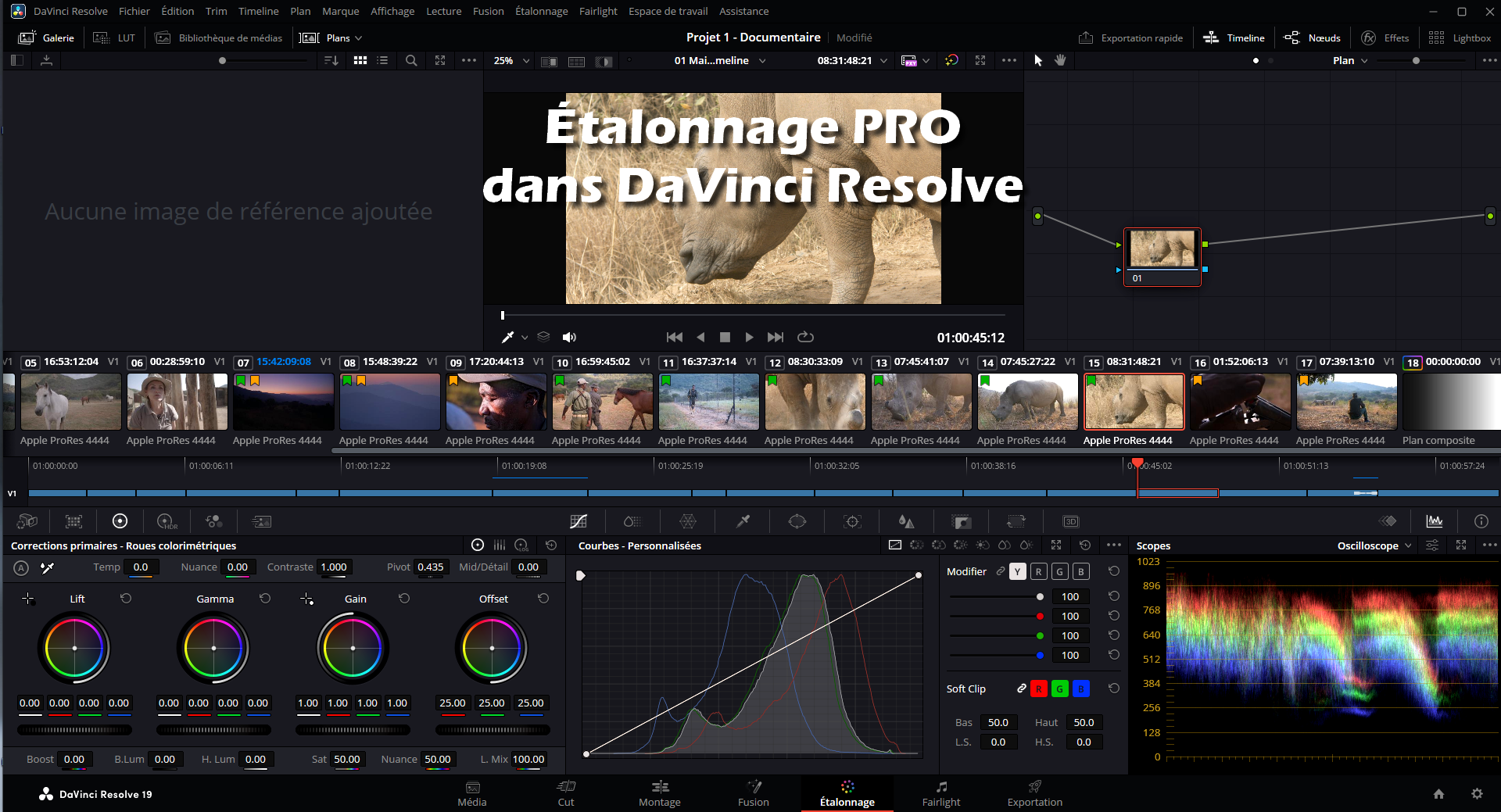Toggle Soft Clip blue channel
This screenshot has width=1501, height=812.
click(x=1080, y=689)
